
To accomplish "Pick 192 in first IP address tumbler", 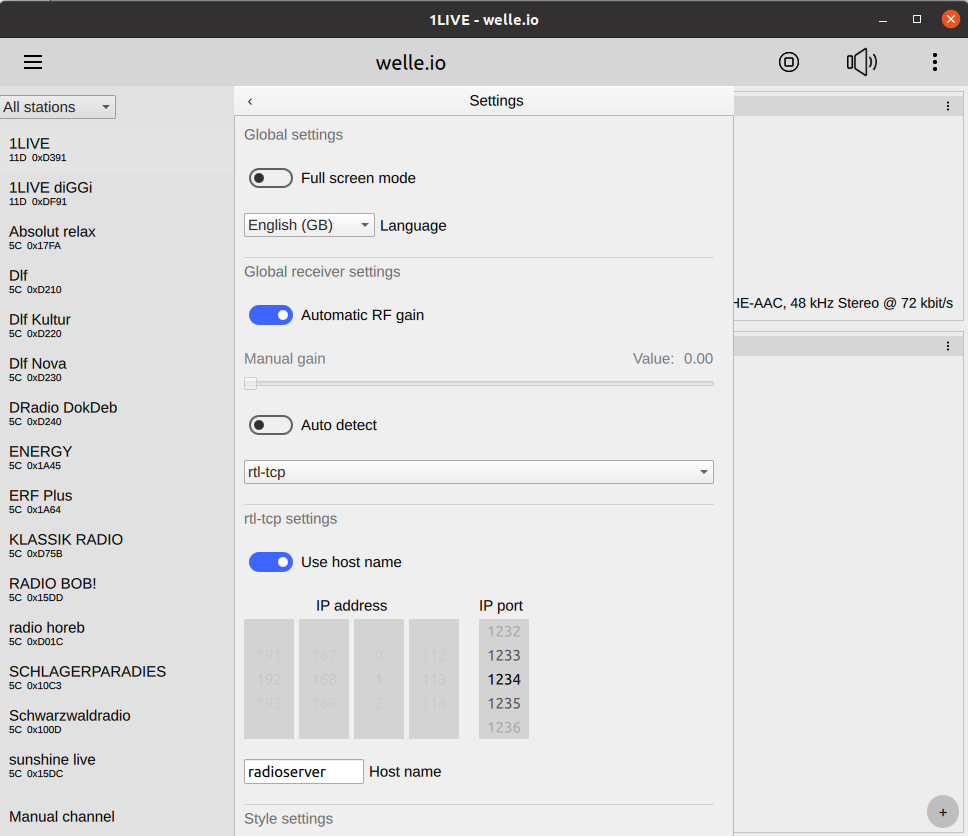I will (x=269, y=679).
